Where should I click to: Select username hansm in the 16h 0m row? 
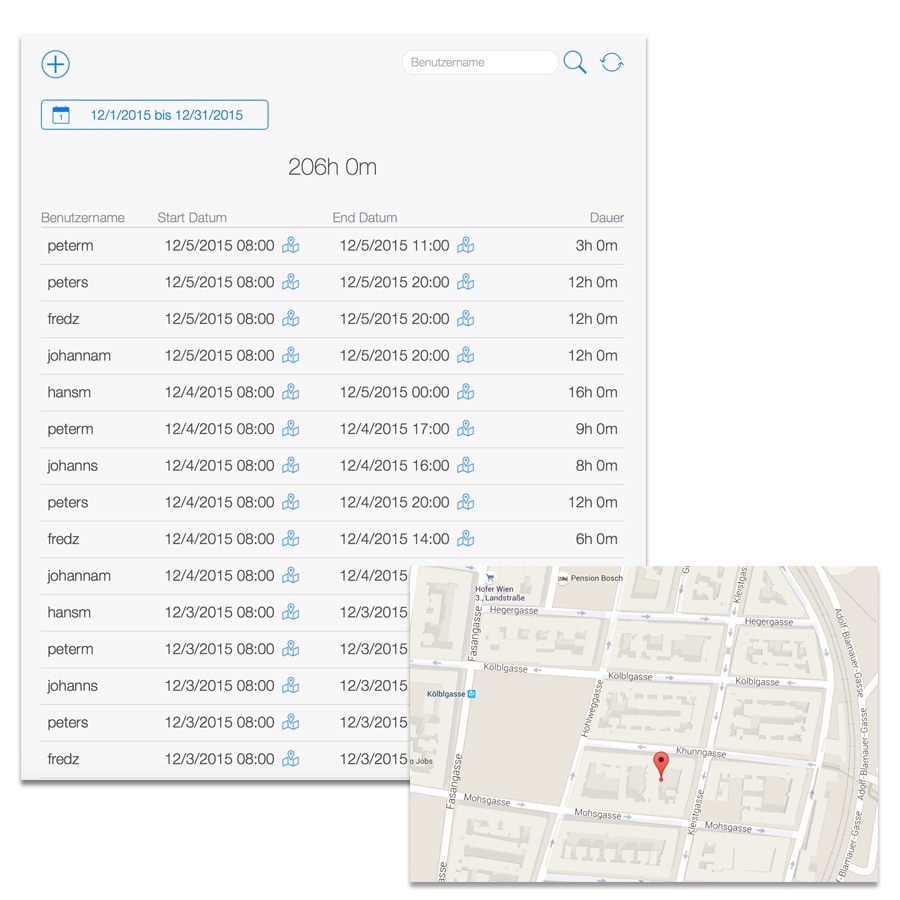[69, 392]
